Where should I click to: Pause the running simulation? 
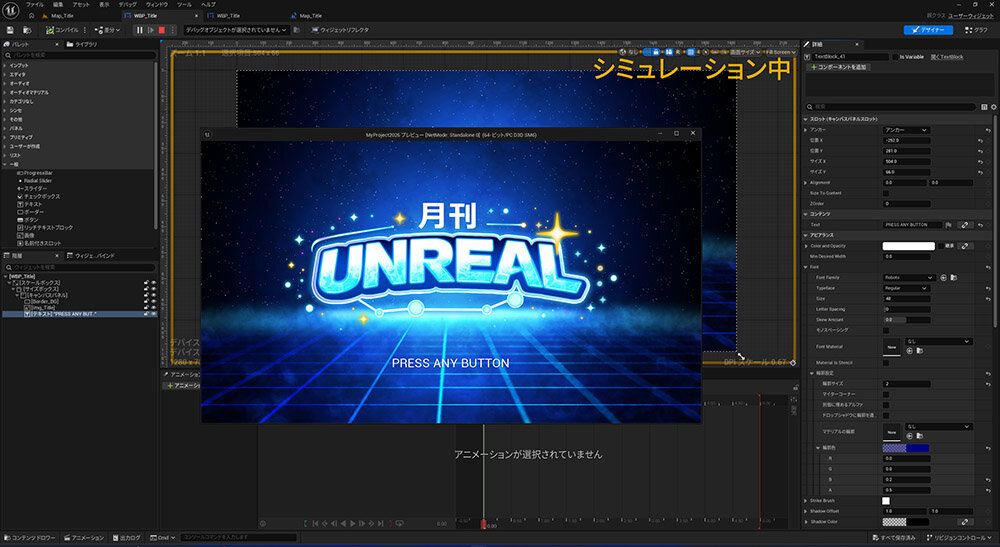click(x=139, y=30)
